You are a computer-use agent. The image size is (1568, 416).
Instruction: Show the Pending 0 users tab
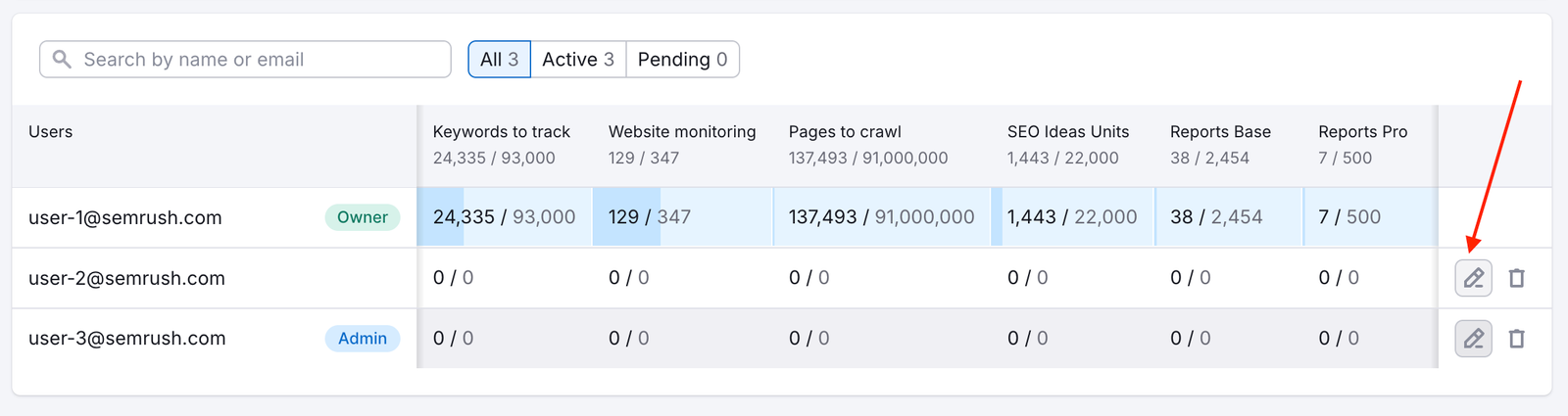tap(682, 60)
